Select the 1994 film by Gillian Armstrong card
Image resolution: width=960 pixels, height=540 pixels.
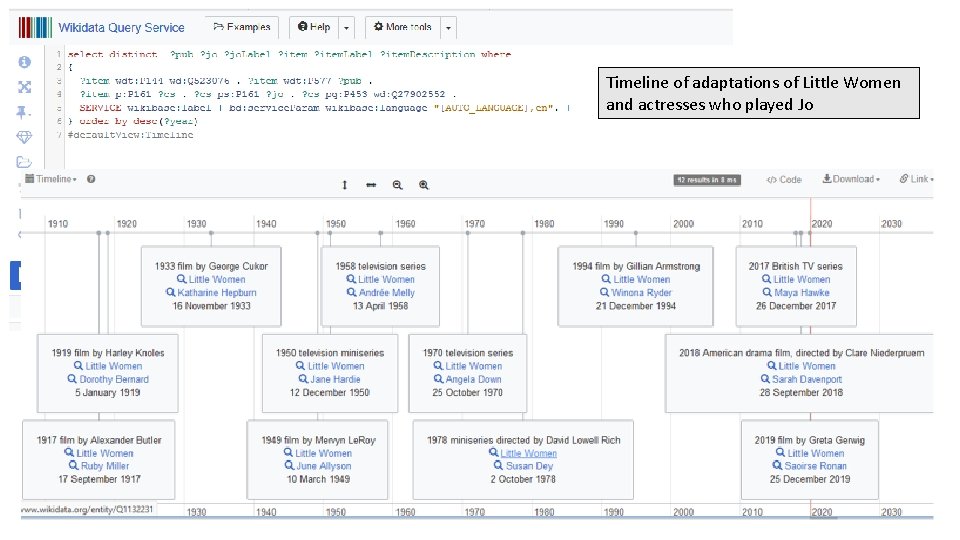coord(636,286)
